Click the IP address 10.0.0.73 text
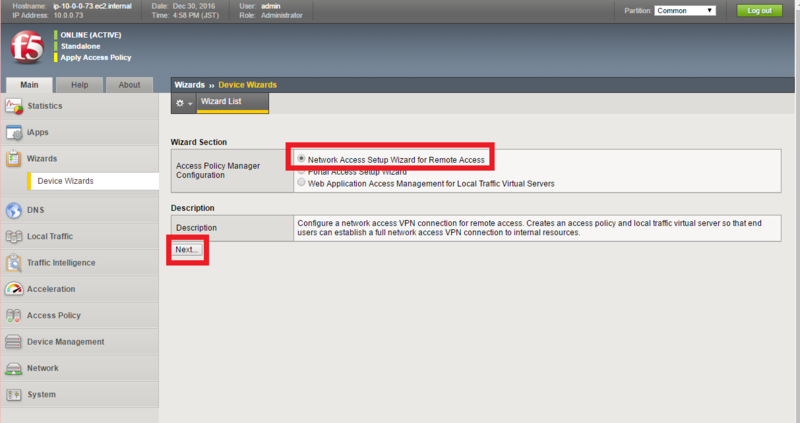This screenshot has width=800, height=423. [x=68, y=15]
